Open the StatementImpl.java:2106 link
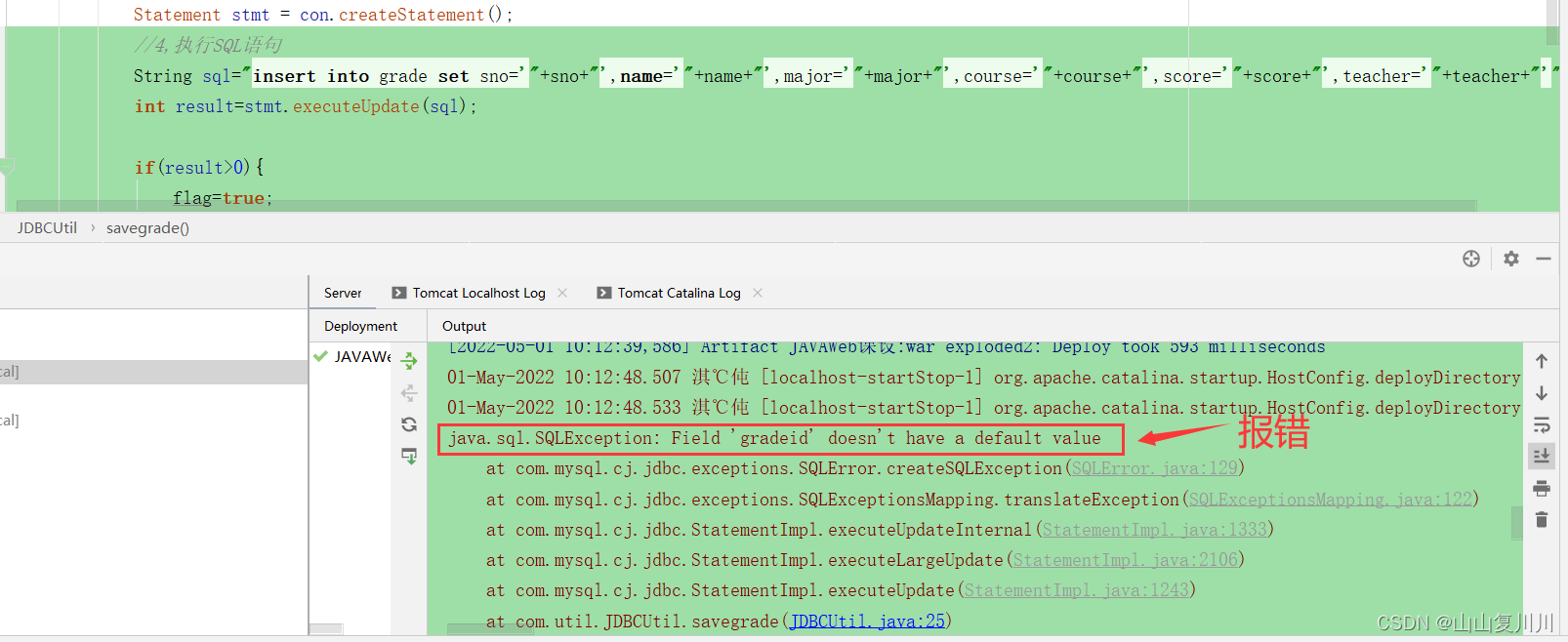The image size is (1568, 642). (1125, 560)
